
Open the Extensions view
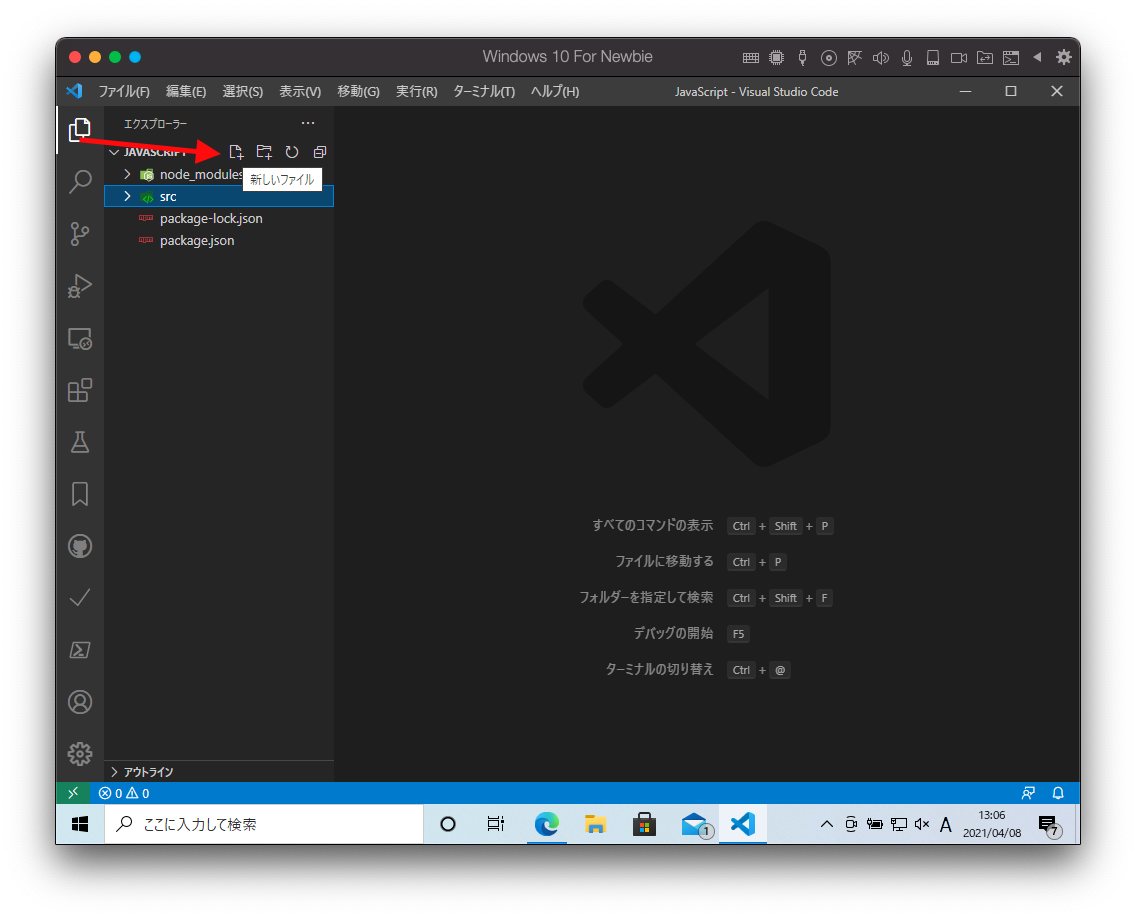coord(80,391)
